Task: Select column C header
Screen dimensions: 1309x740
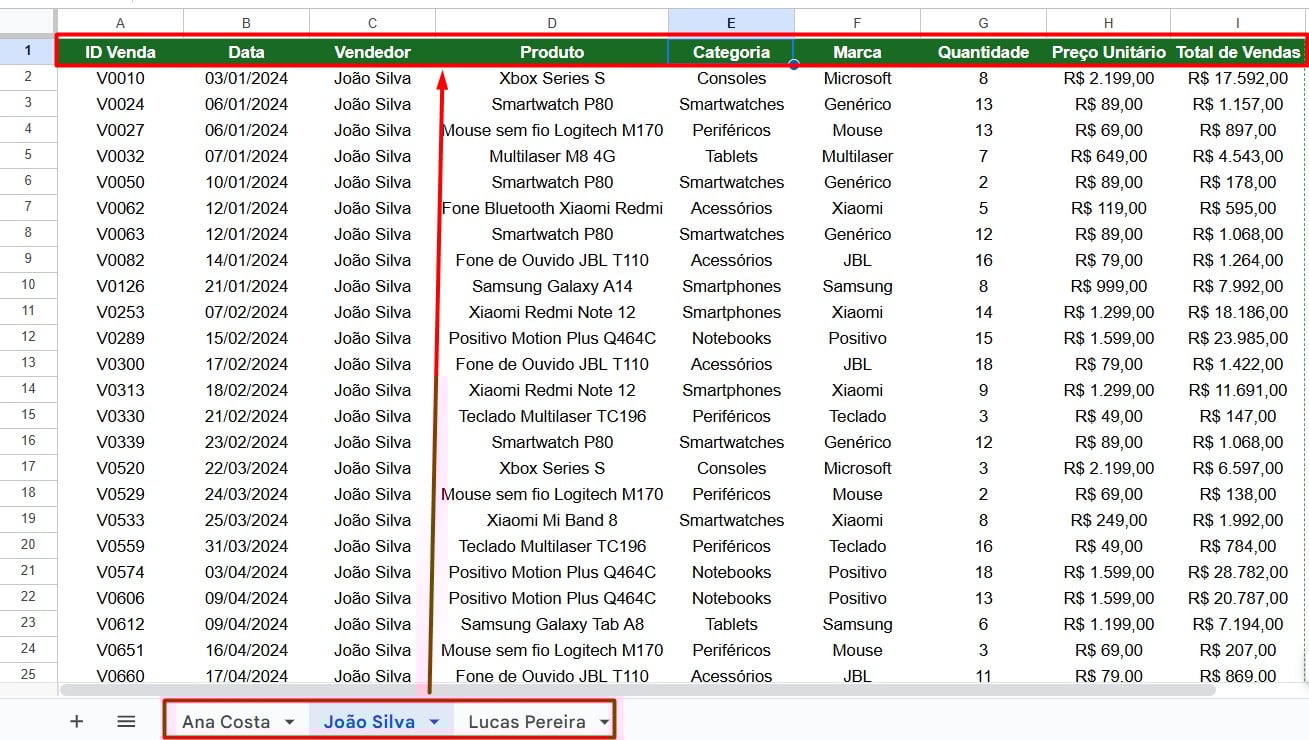Action: (373, 23)
